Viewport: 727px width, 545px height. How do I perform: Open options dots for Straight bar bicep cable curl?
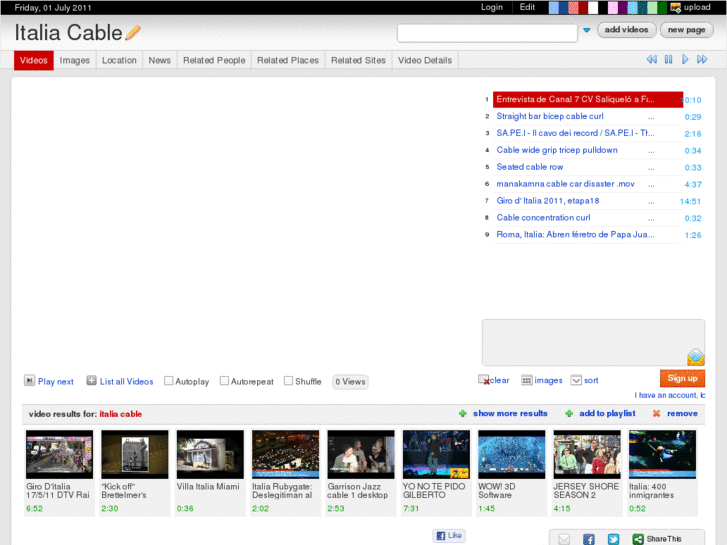click(x=651, y=118)
